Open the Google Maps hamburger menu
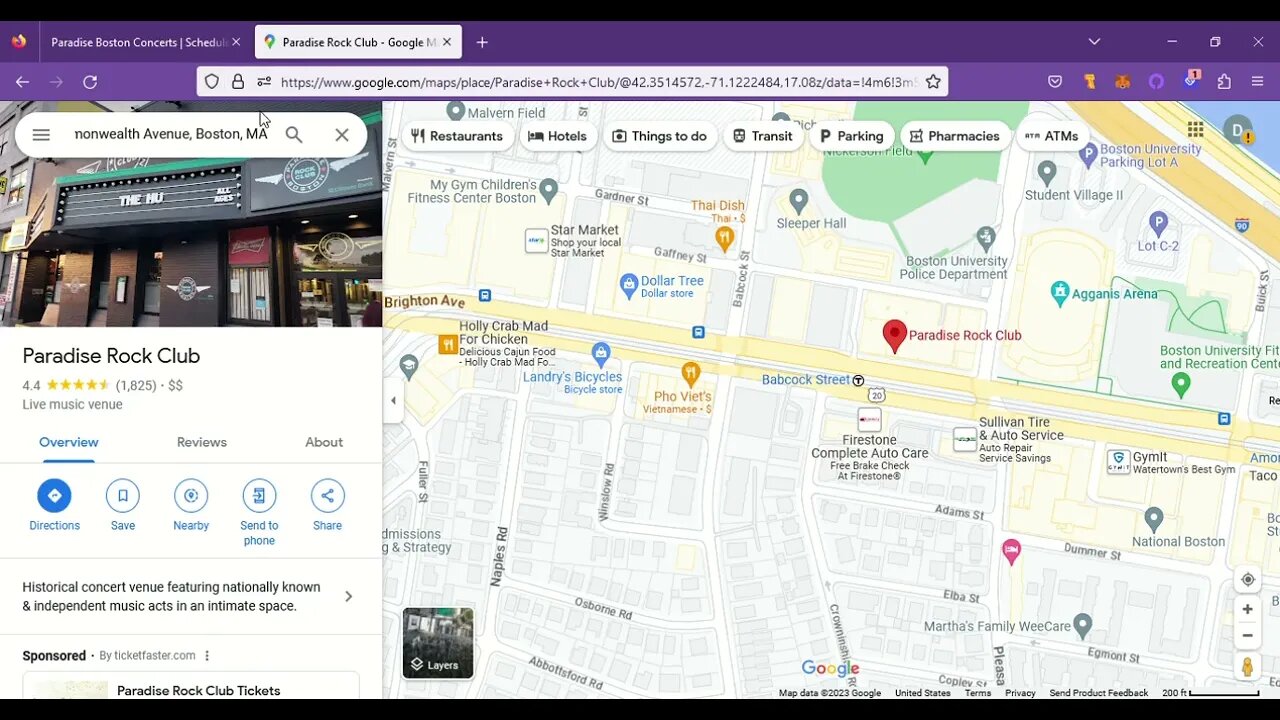This screenshot has width=1280, height=720. tap(41, 135)
